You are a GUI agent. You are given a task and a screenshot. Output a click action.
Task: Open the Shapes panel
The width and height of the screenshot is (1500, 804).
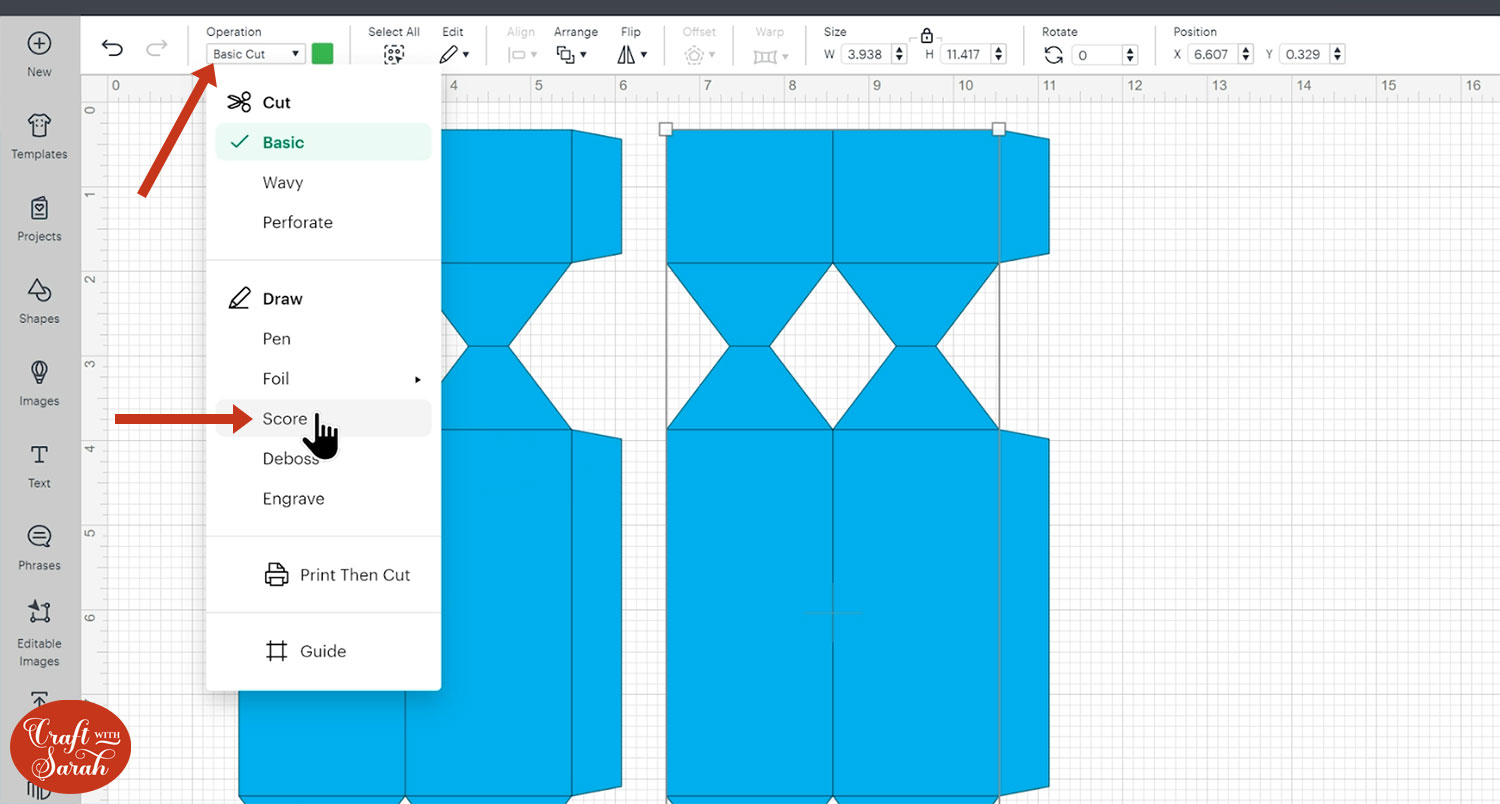tap(39, 300)
